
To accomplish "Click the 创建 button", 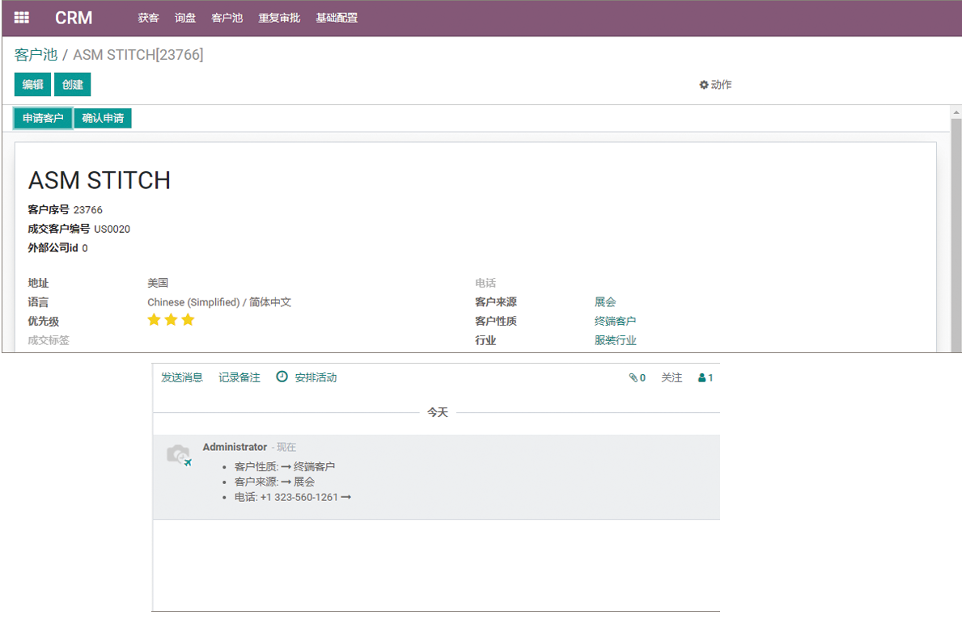I will coord(72,85).
